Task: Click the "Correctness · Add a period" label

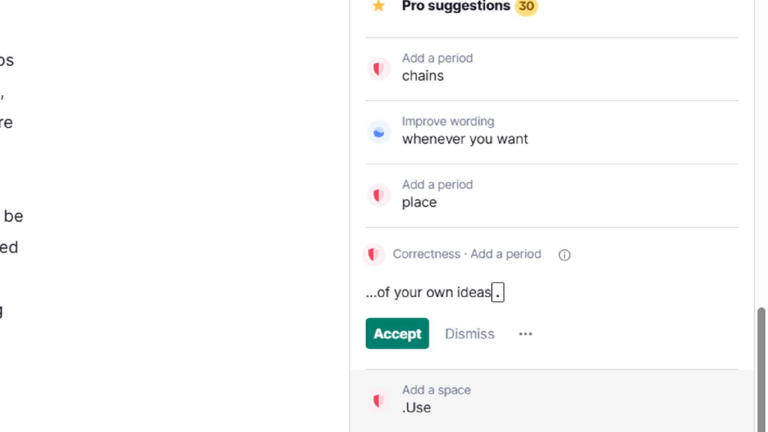Action: (466, 254)
